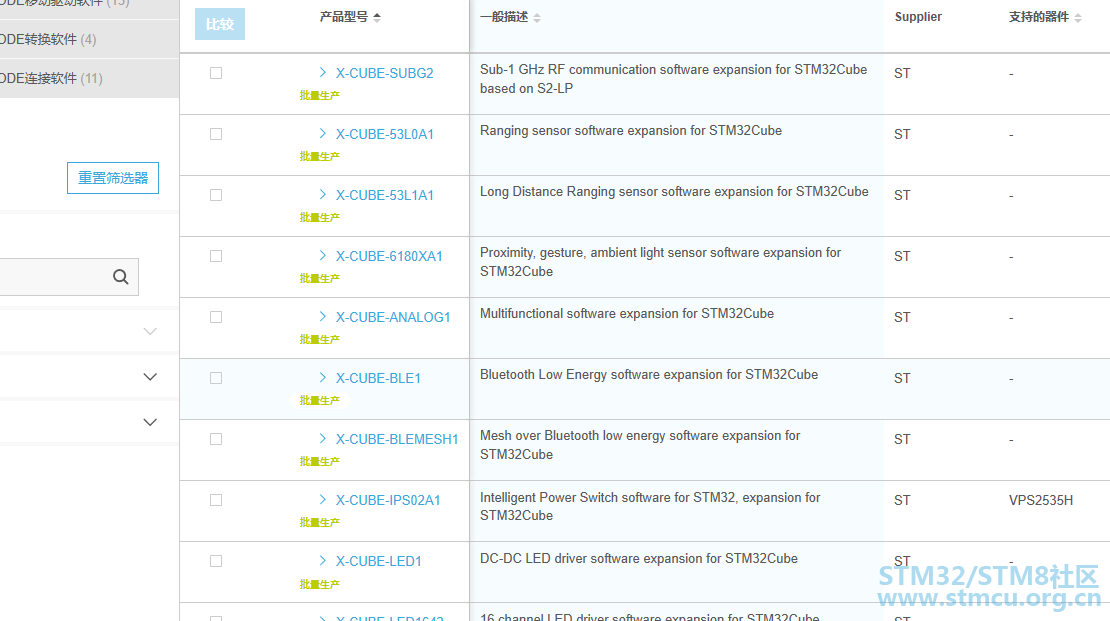Open the X-CUBE-IPS02A1 product link
This screenshot has height=621, width=1110.
[388, 500]
